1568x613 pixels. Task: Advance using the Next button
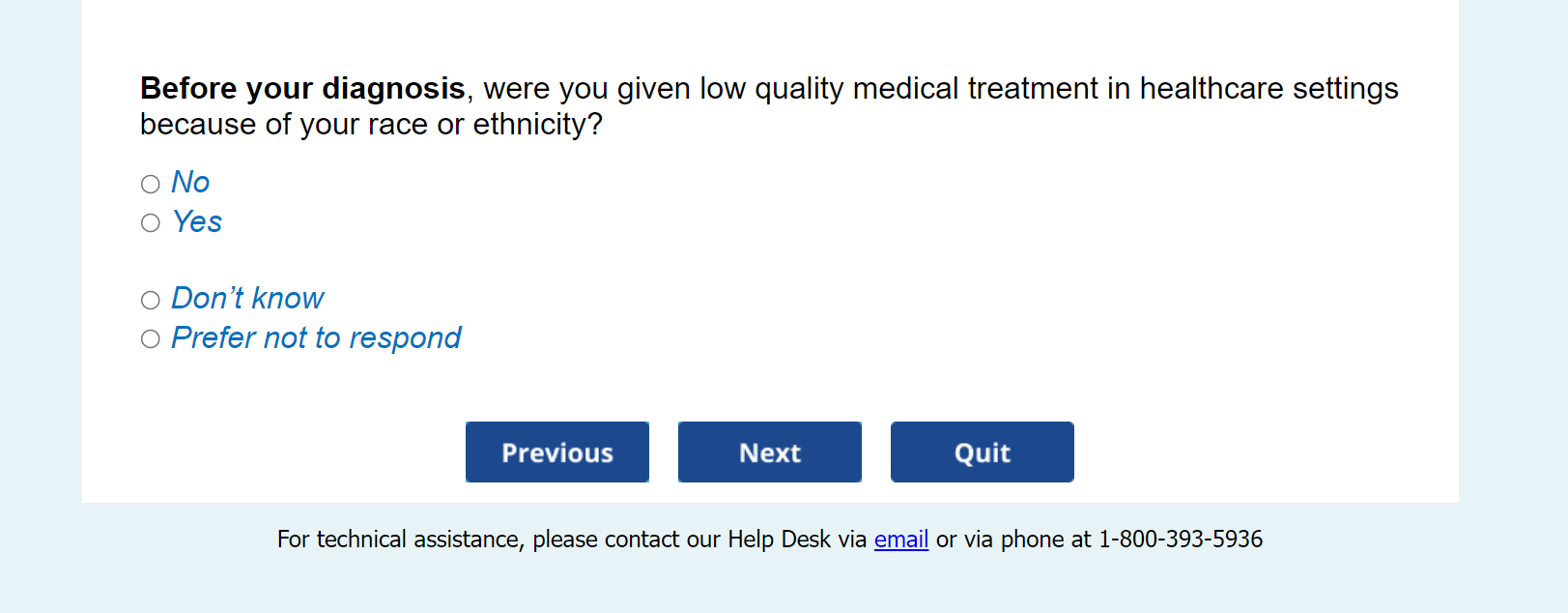pos(769,452)
